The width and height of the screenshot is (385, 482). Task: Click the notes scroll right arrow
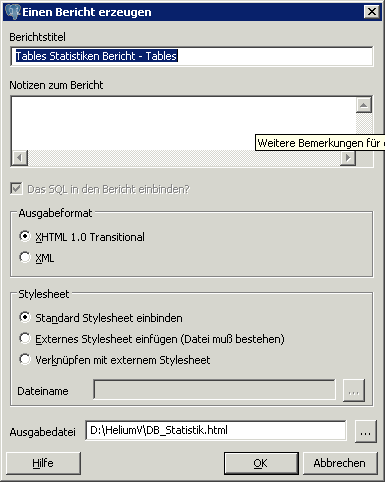click(x=348, y=158)
